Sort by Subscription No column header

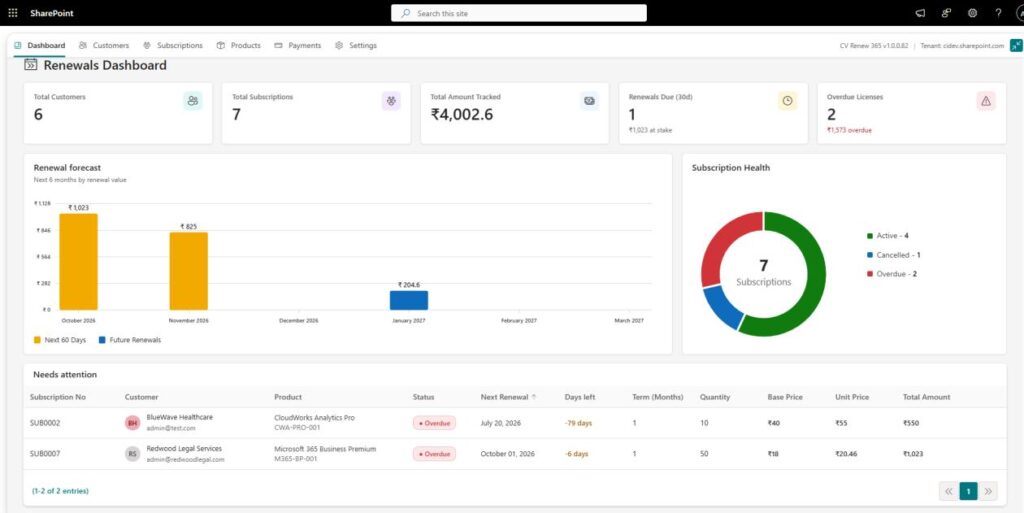[57, 397]
